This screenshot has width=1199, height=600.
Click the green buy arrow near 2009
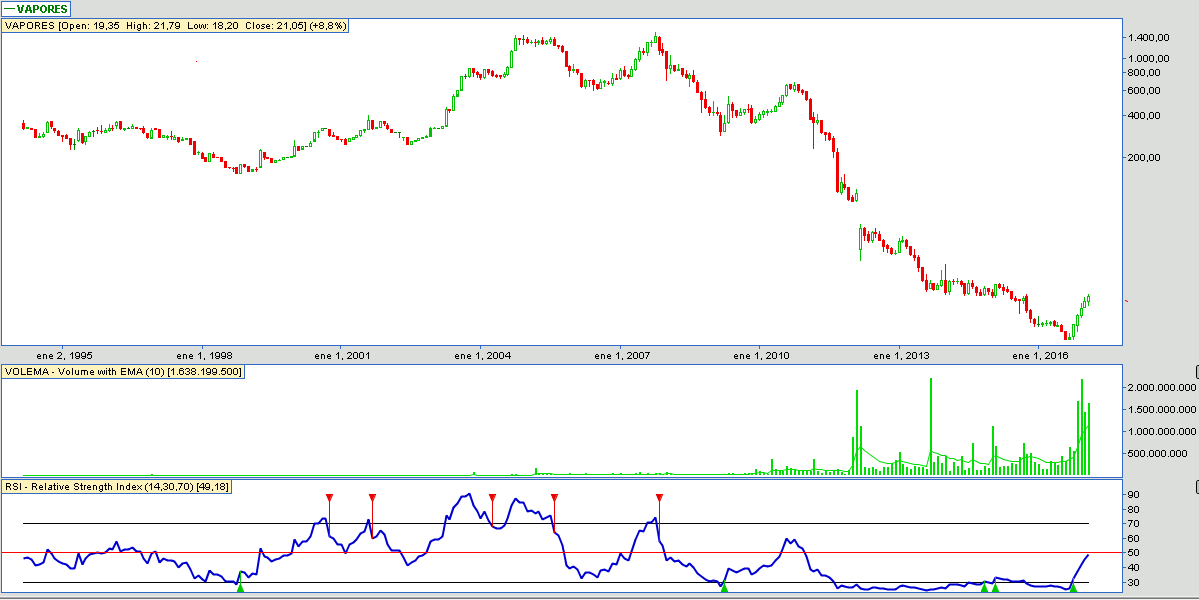coord(724,587)
